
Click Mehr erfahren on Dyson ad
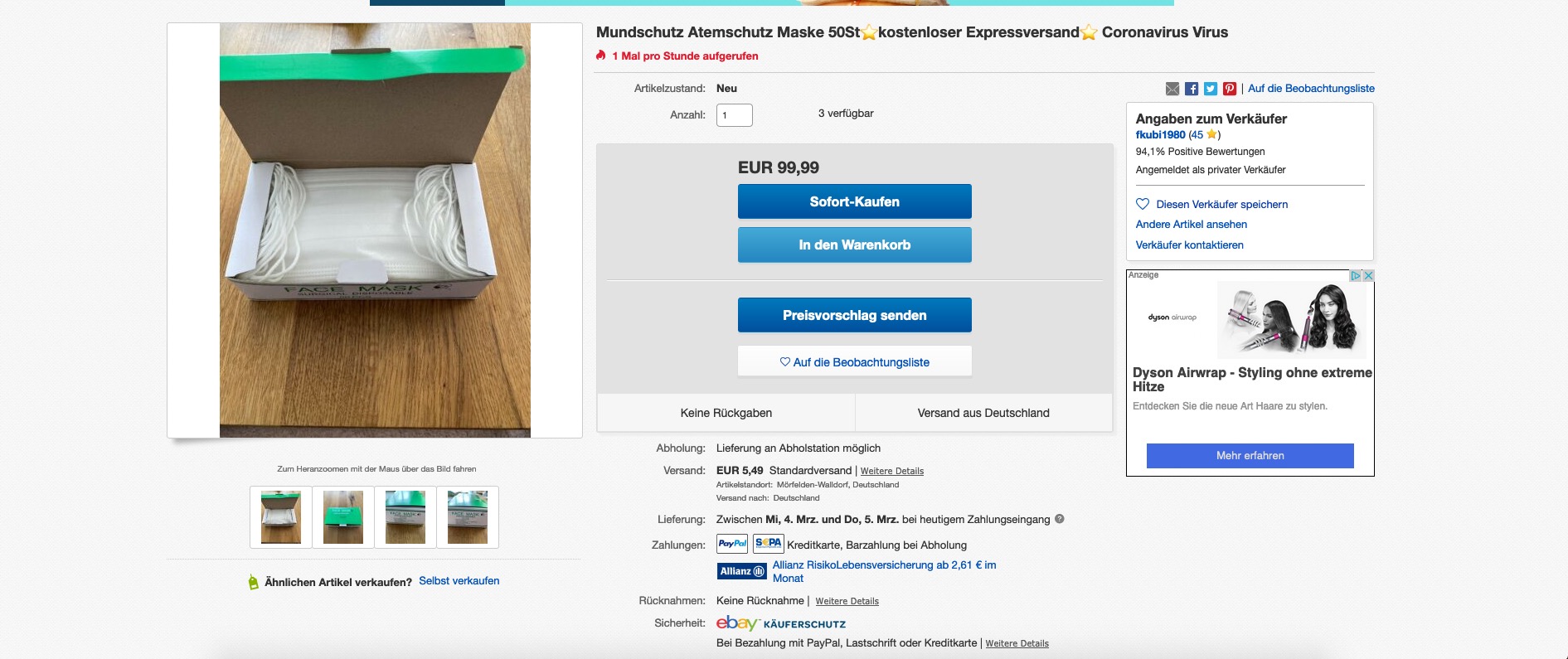[1250, 456]
